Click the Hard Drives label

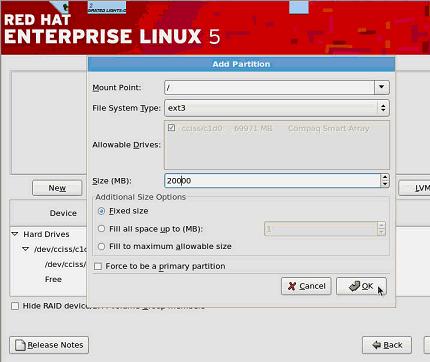tap(46, 234)
